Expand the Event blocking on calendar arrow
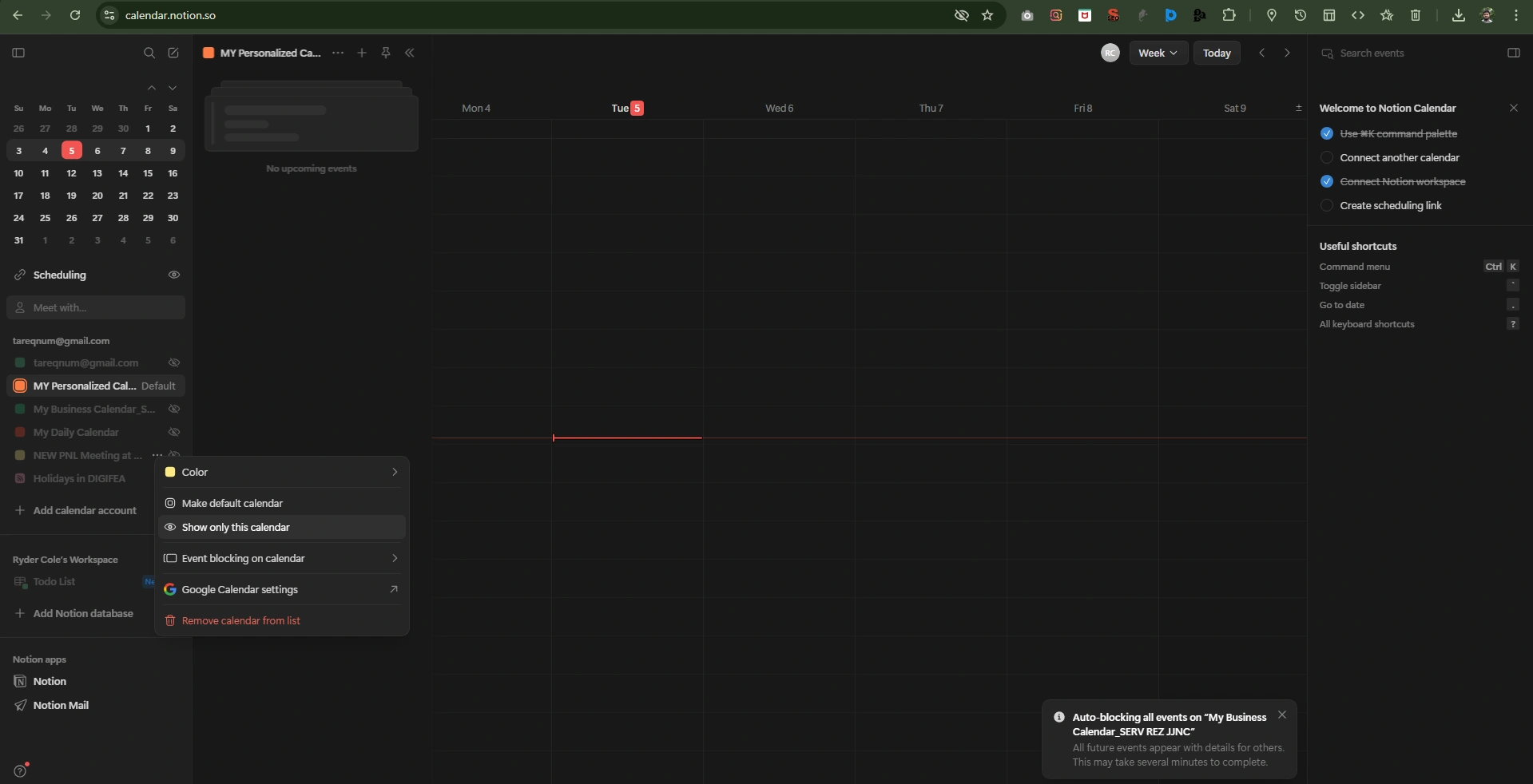 (x=394, y=558)
